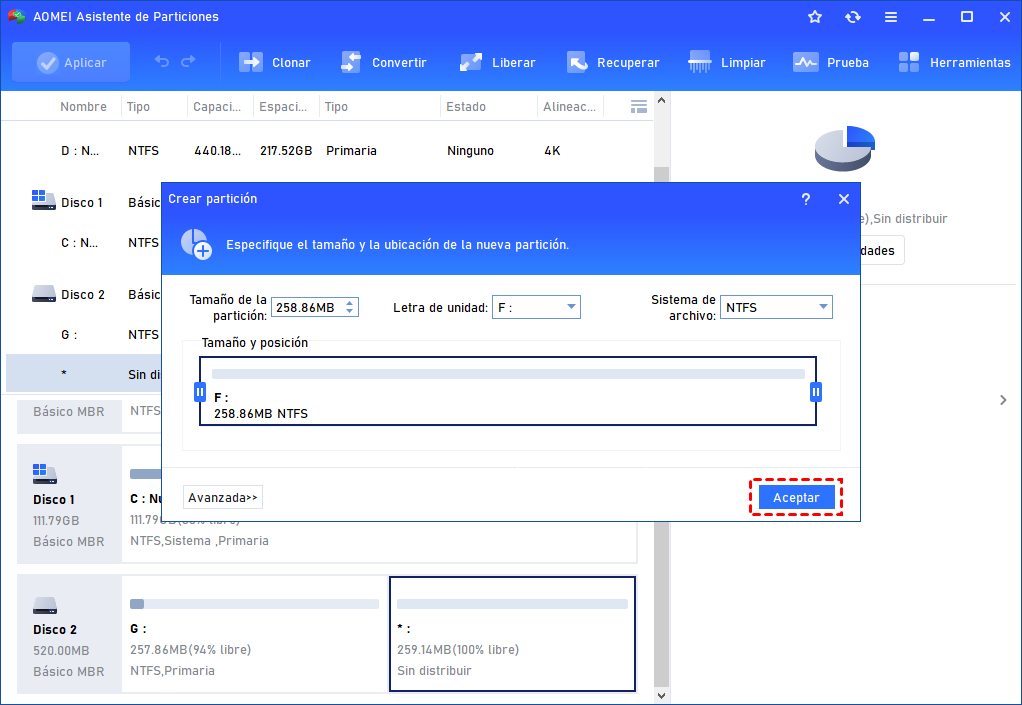The width and height of the screenshot is (1022, 705).
Task: Open the help question mark in dialog
Action: pyautogui.click(x=806, y=199)
